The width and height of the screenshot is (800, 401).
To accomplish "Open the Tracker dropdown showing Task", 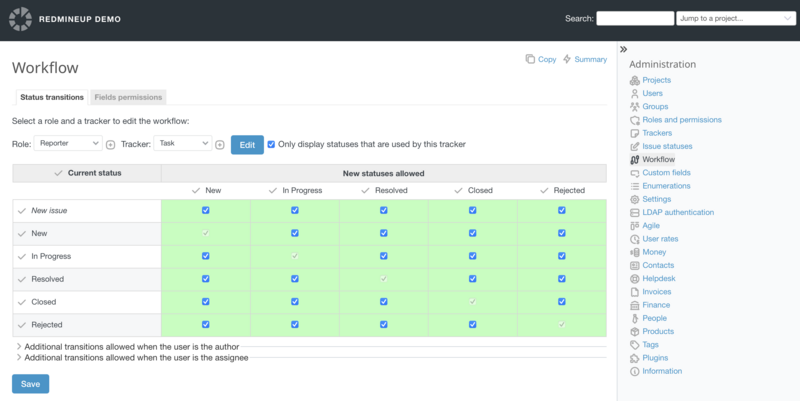I will [x=181, y=144].
